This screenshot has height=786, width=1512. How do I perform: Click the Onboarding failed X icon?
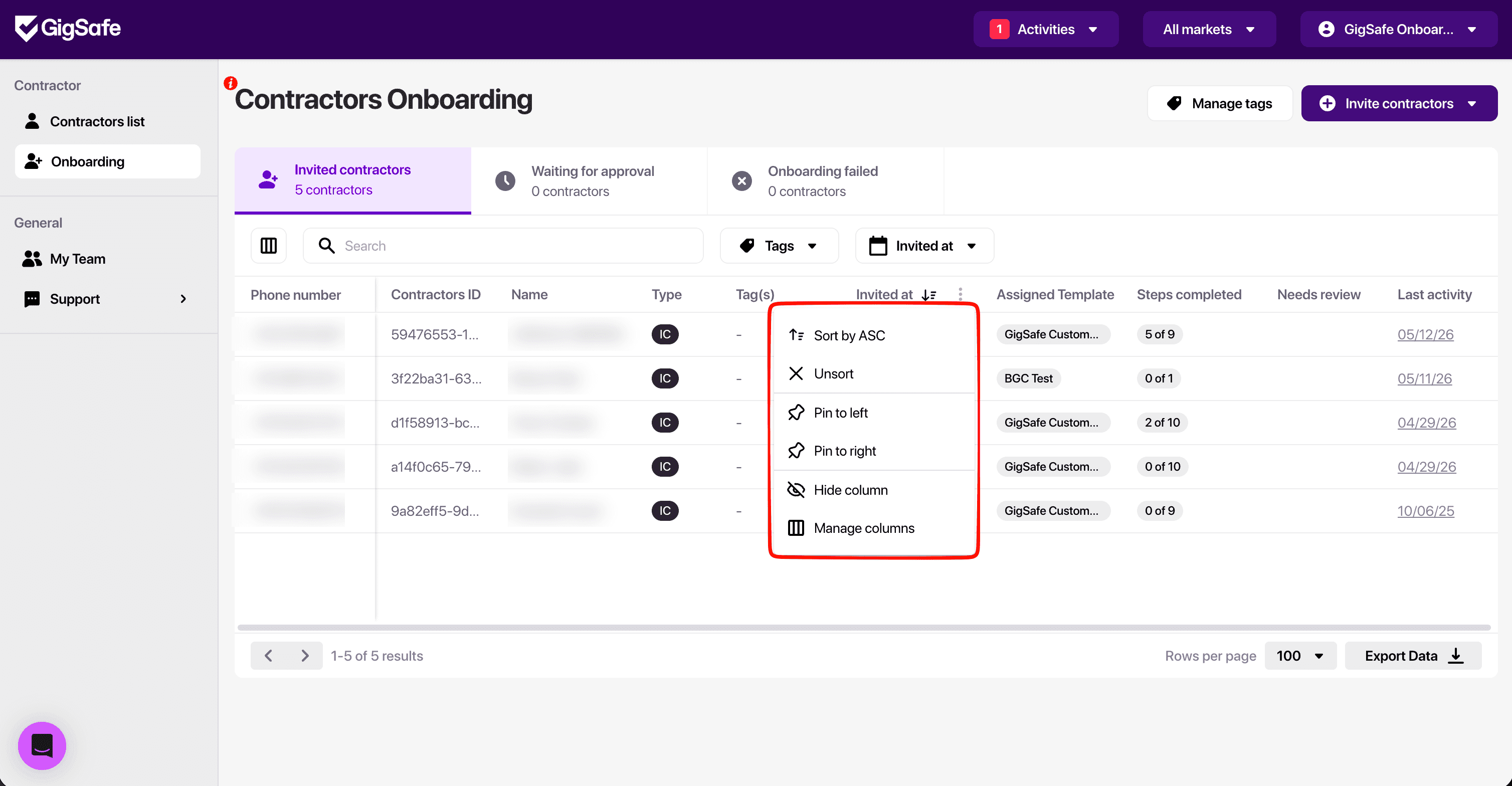741,181
